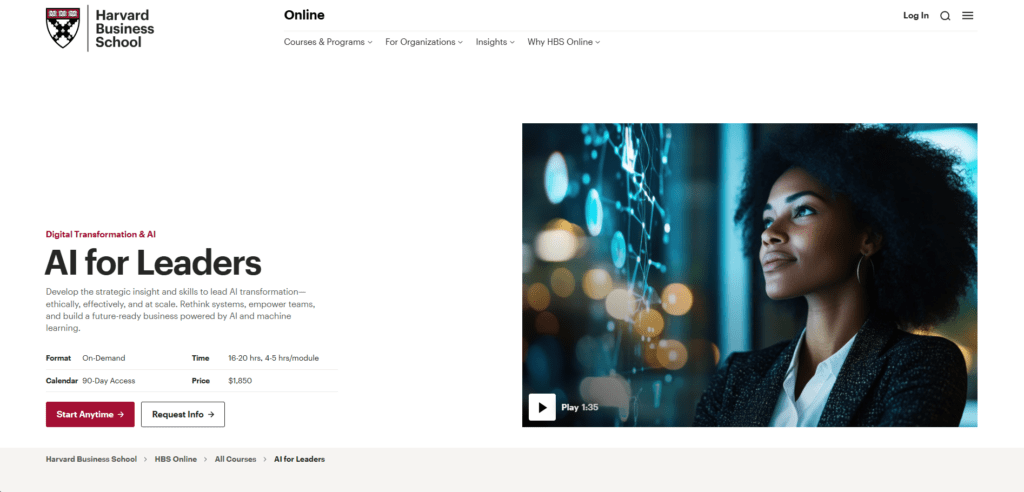Click the hero video thumbnail image
This screenshot has width=1024, height=492.
[x=750, y=275]
